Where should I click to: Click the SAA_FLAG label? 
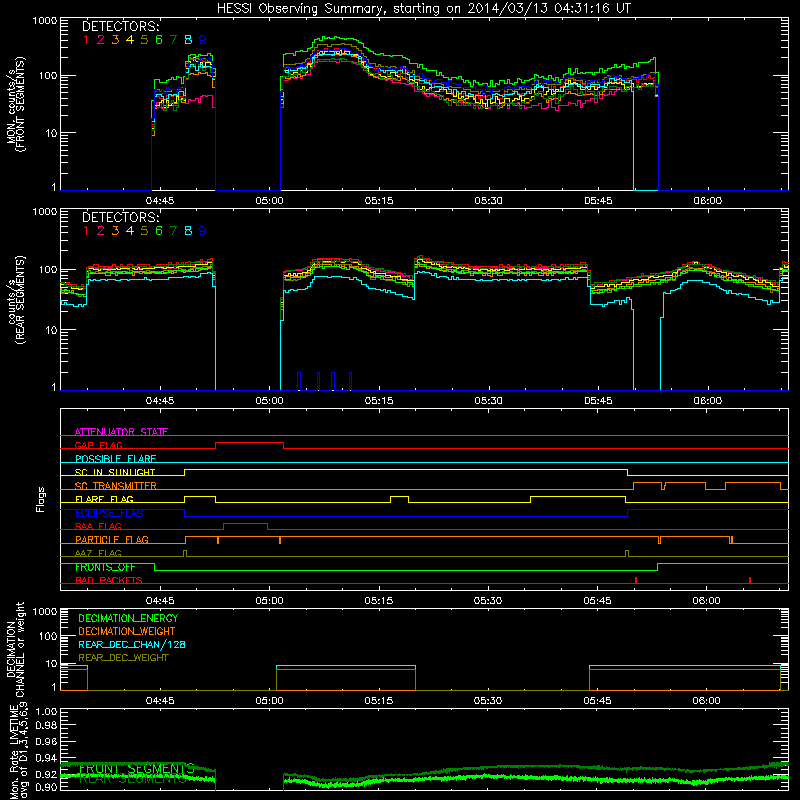point(98,526)
